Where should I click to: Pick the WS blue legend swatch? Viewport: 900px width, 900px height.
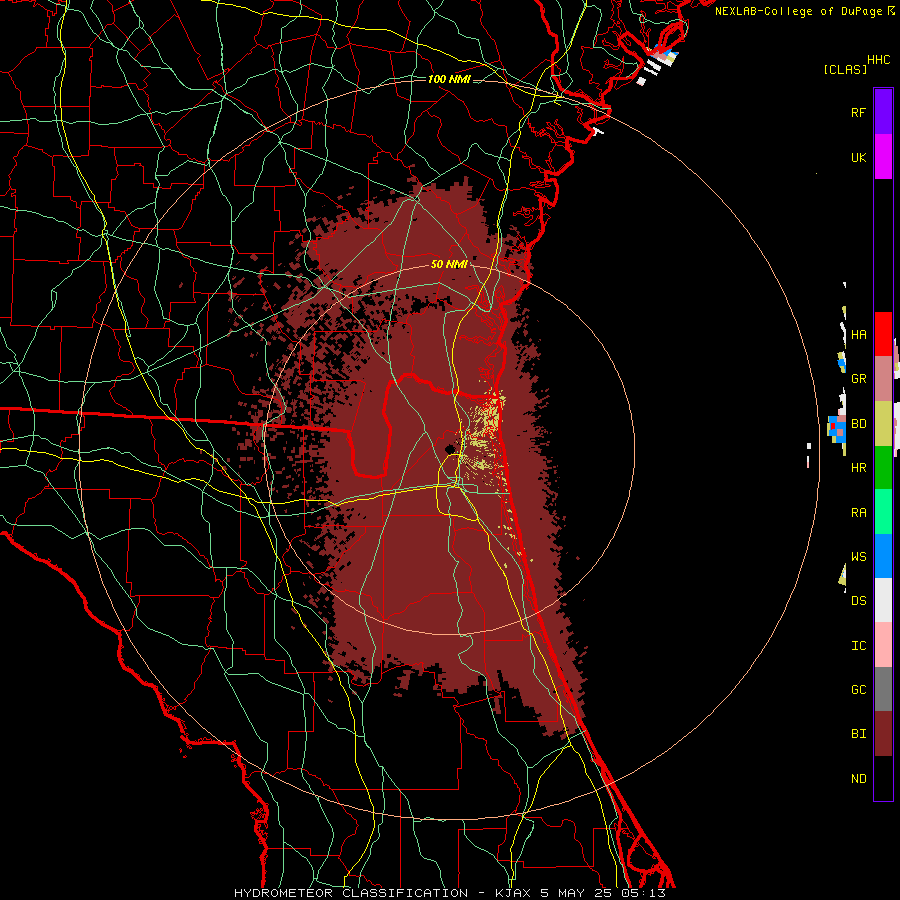(x=883, y=556)
